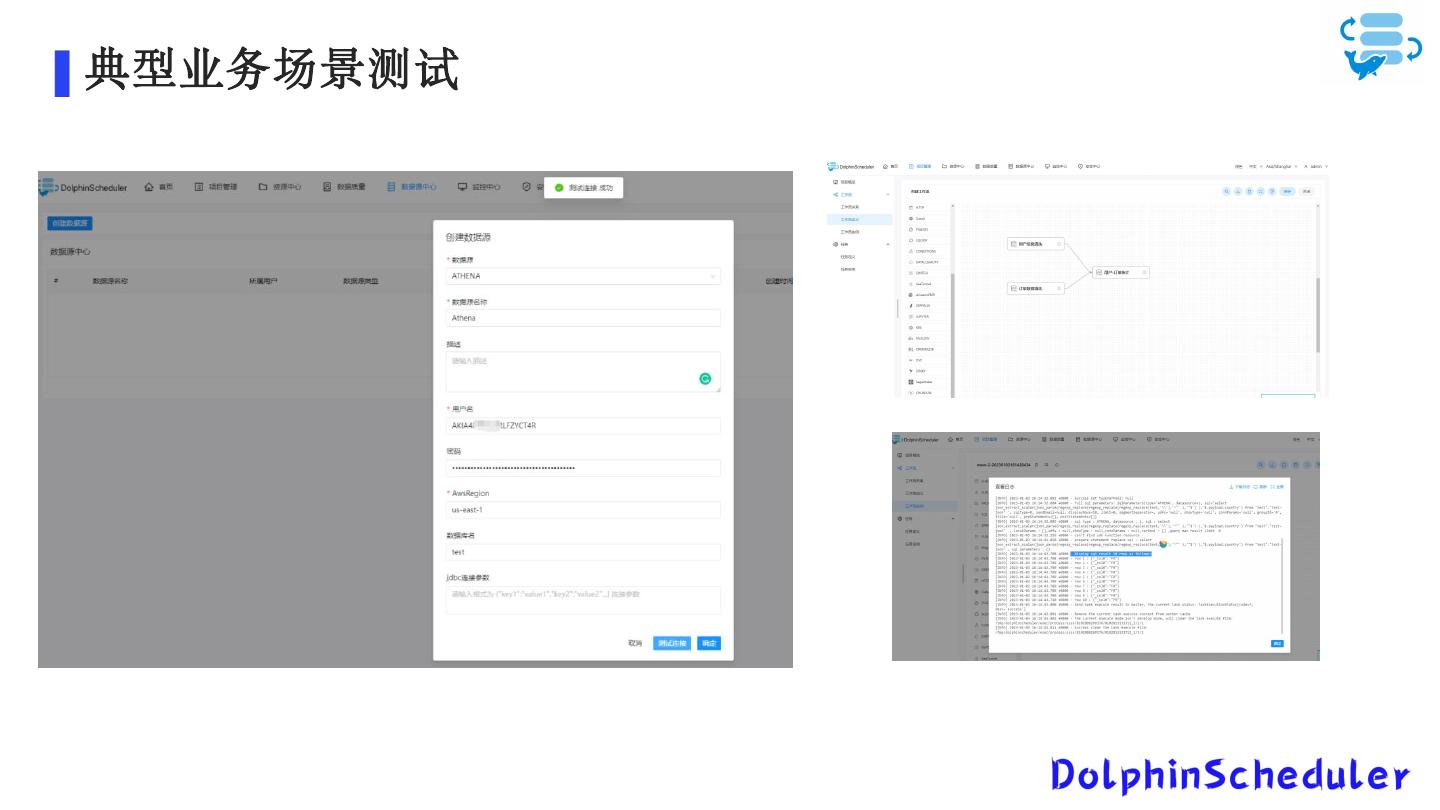Click the delete icon in DAG toolbar
Screen dimensions: 1440x810
pyautogui.click(x=1248, y=190)
